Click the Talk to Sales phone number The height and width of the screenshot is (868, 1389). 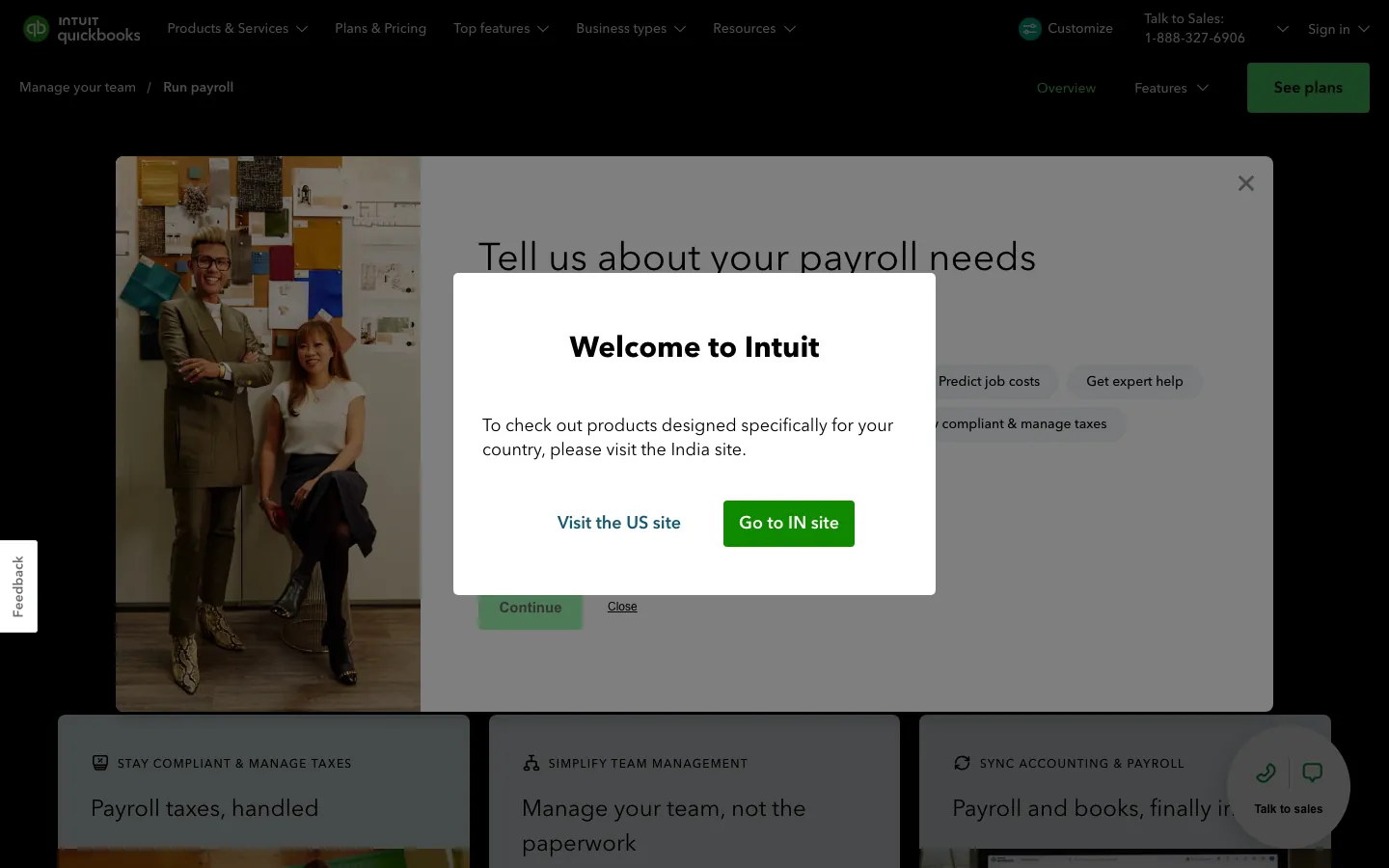1194,39
